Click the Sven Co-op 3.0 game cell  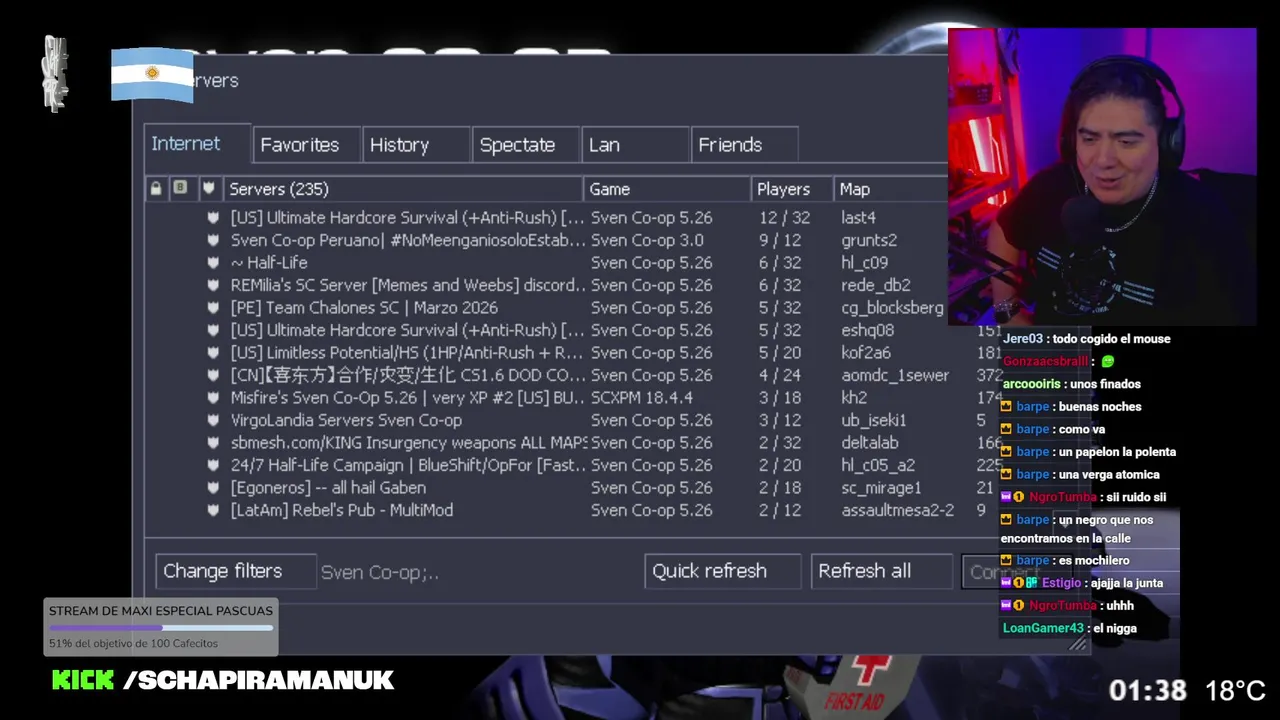(647, 240)
